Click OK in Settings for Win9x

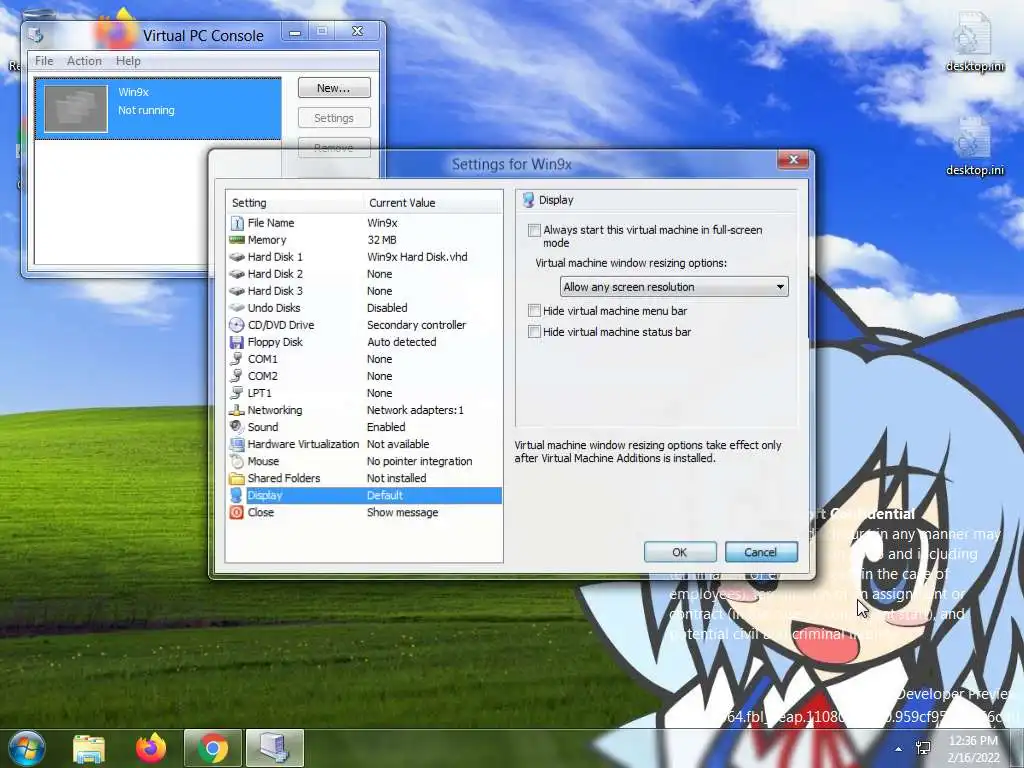click(x=680, y=552)
